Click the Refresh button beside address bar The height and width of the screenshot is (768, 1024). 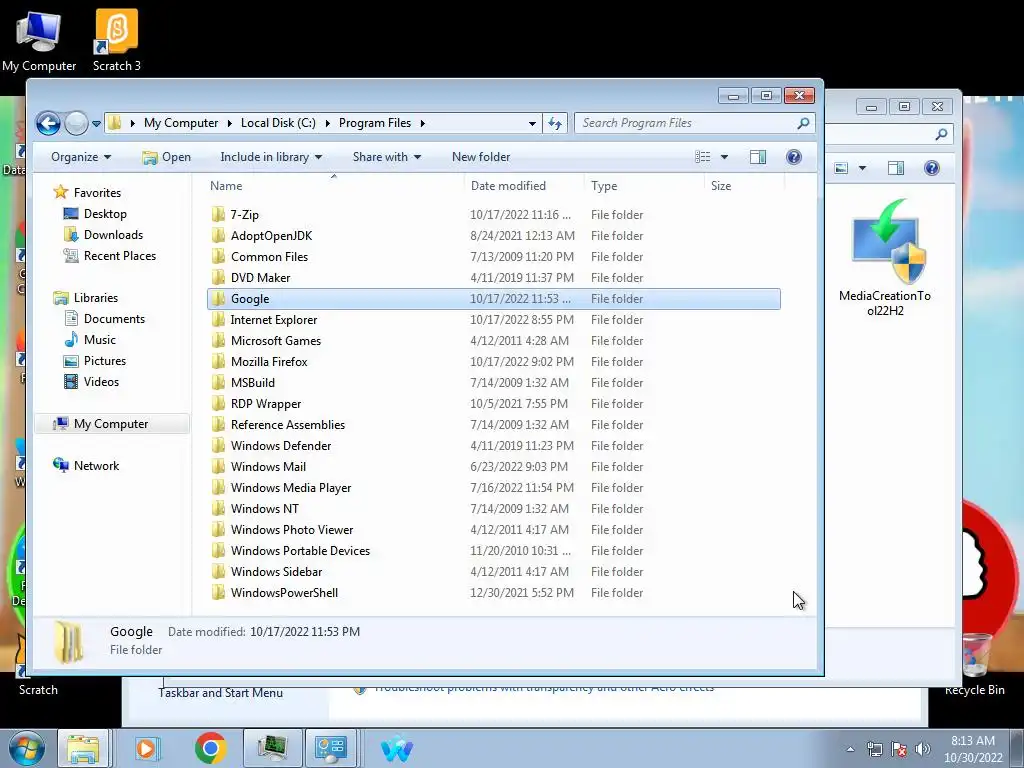click(x=555, y=123)
